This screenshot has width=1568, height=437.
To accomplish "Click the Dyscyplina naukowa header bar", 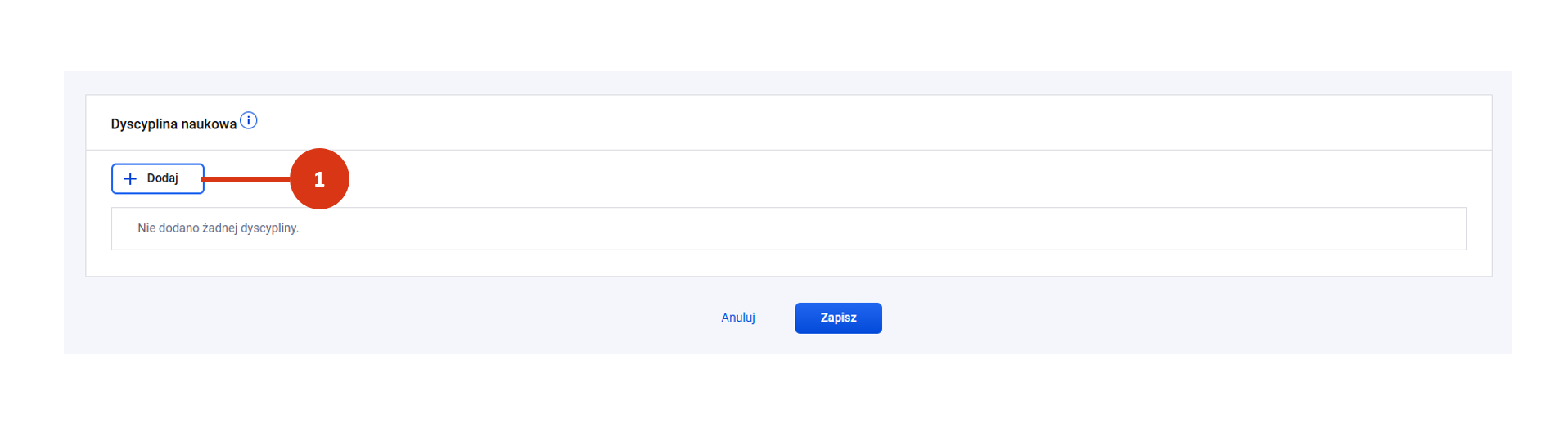I will (788, 123).
